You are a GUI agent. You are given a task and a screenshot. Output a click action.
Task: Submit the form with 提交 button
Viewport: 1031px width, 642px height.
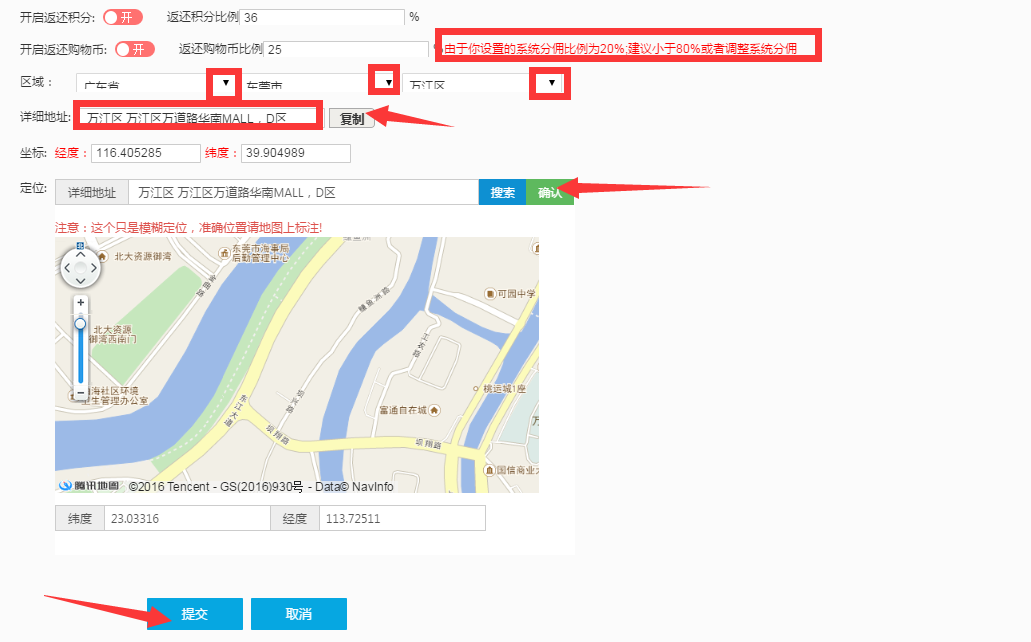point(194,614)
